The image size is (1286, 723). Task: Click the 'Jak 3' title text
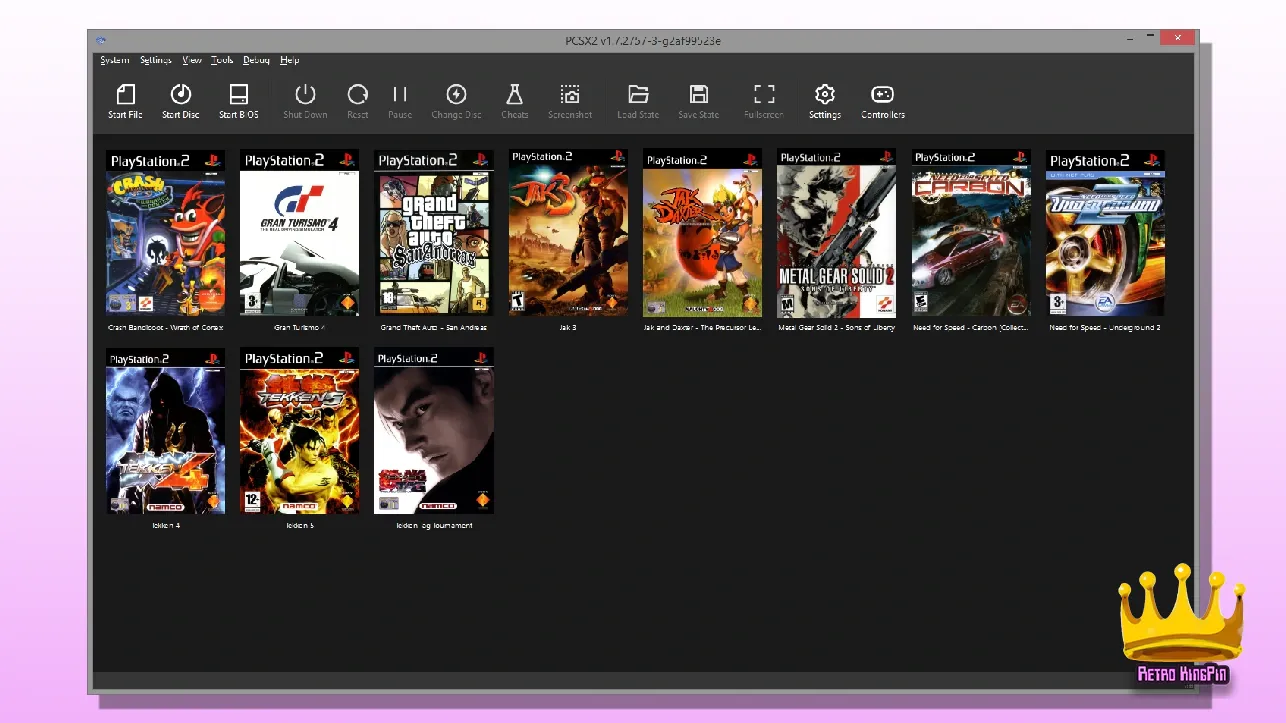[568, 327]
